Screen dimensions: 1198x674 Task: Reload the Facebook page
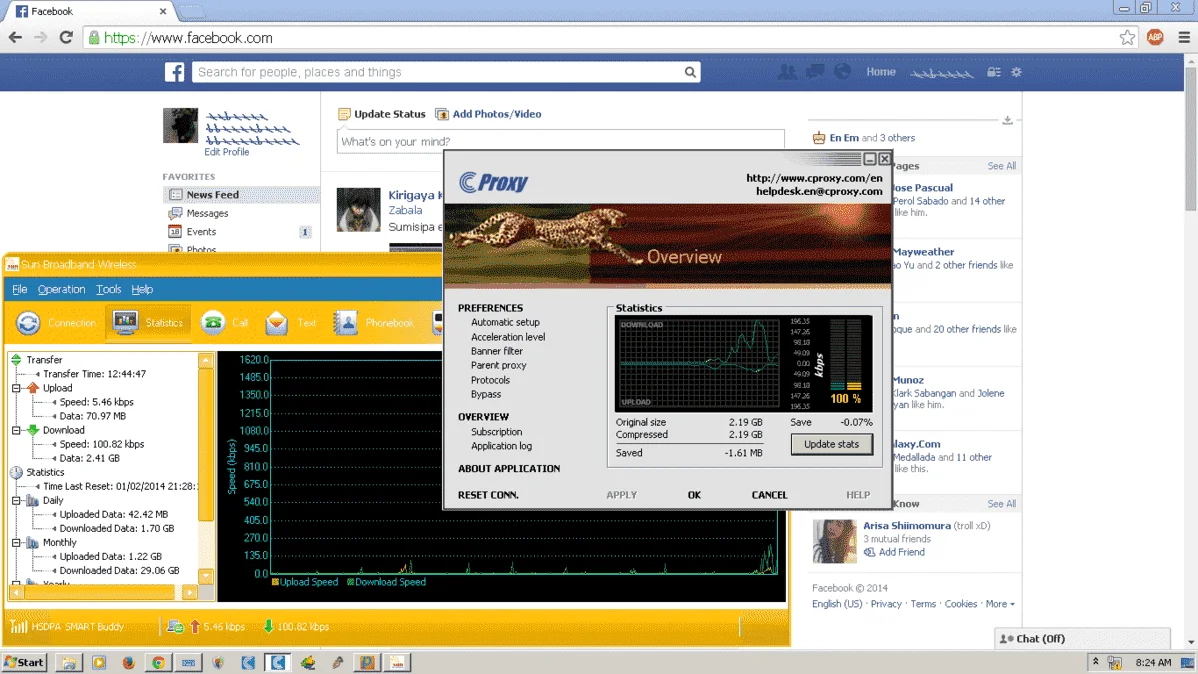[x=66, y=37]
